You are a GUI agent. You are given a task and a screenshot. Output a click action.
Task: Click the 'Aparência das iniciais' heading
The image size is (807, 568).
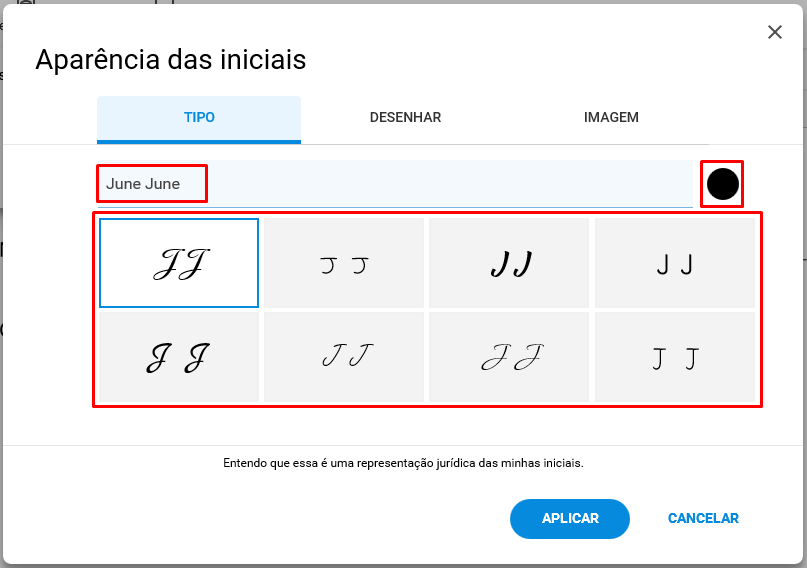point(171,59)
